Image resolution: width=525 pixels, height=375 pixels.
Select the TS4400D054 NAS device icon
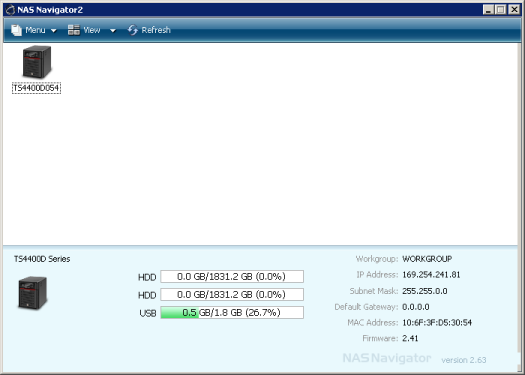[36, 62]
